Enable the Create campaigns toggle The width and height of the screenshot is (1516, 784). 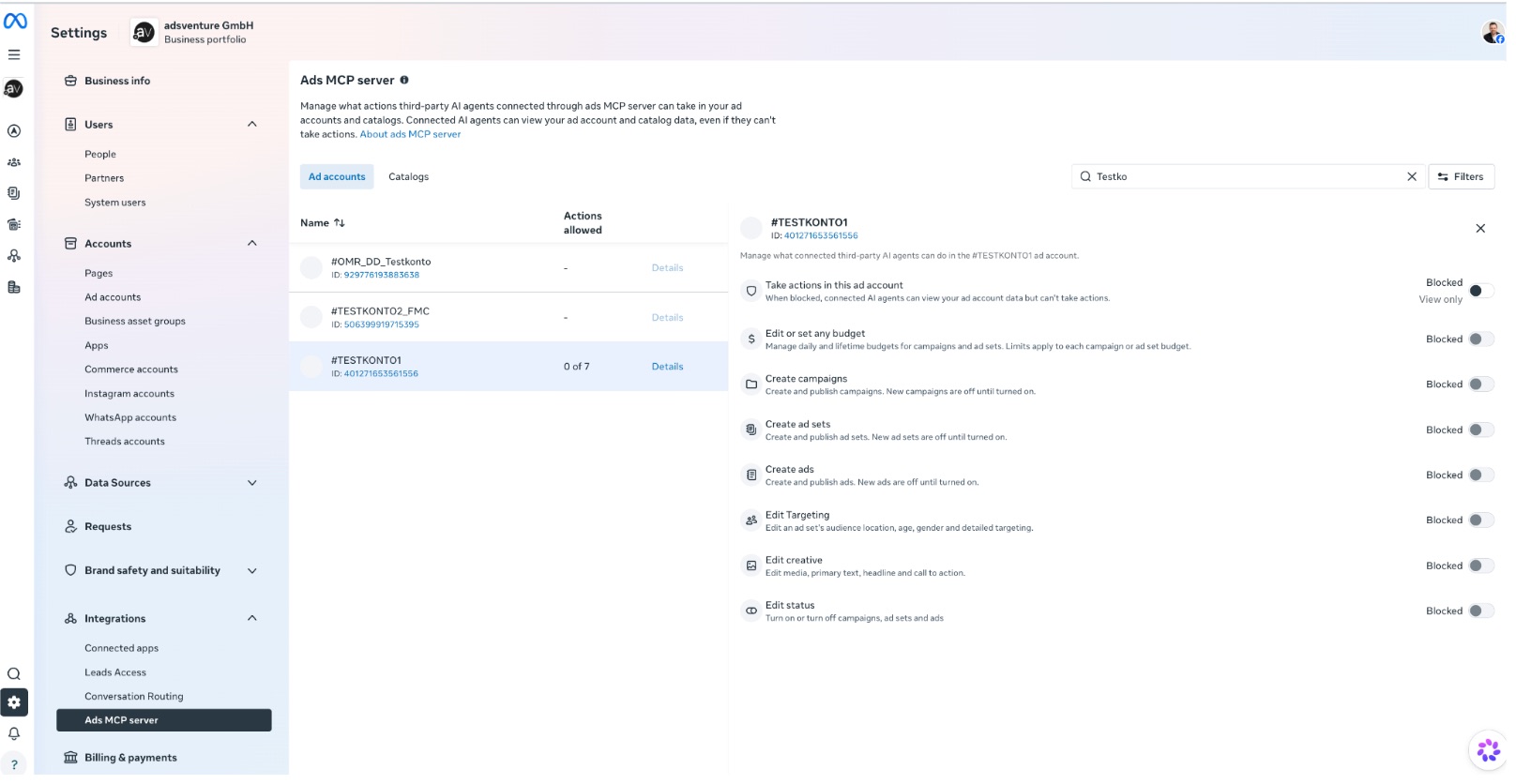(1481, 384)
